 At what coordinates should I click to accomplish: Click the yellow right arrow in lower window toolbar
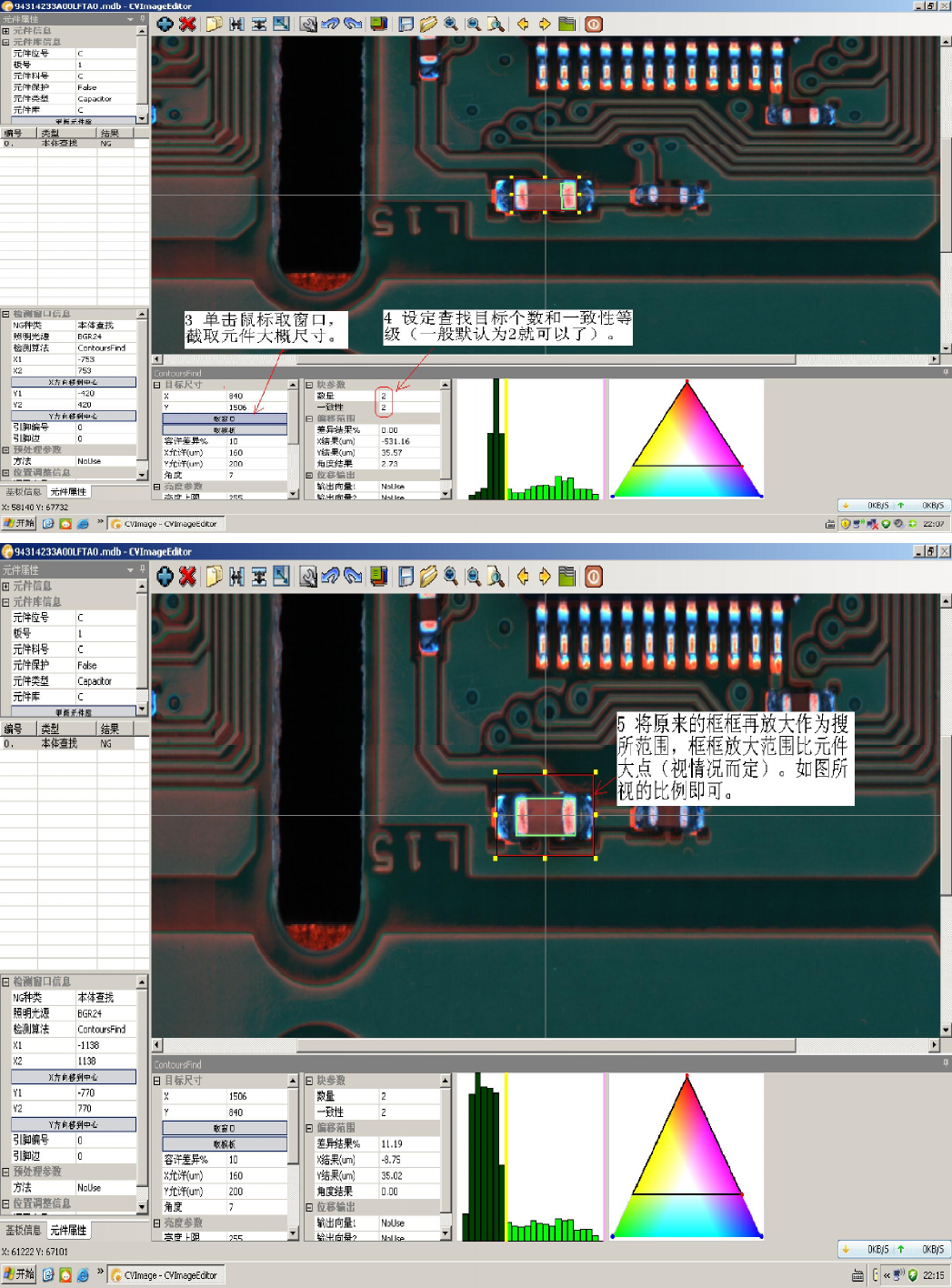click(545, 576)
